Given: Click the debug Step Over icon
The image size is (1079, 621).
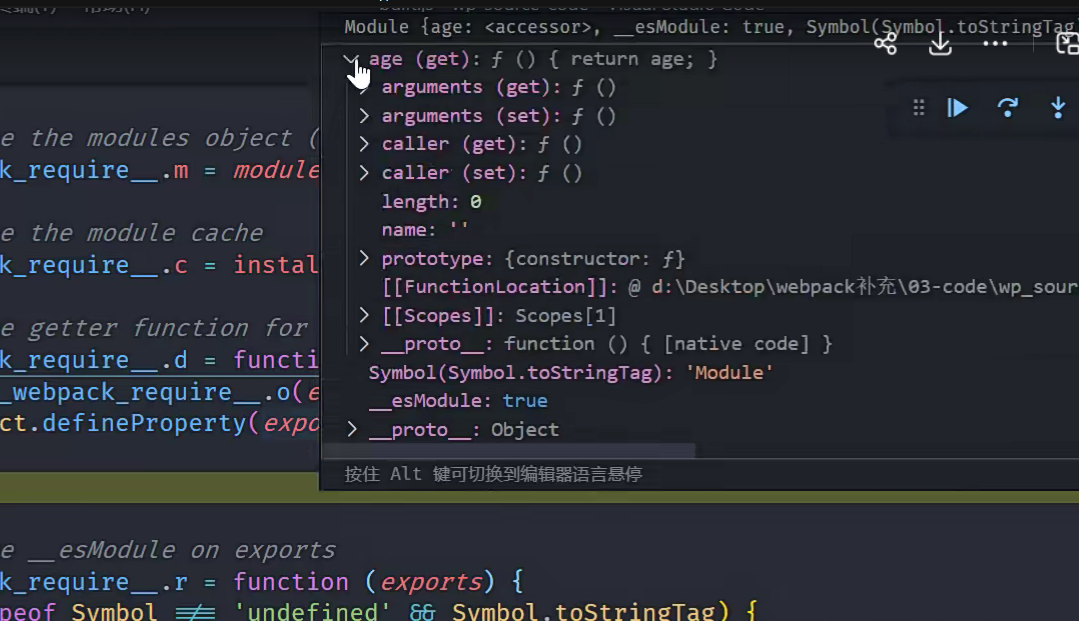Looking at the screenshot, I should tap(1008, 108).
